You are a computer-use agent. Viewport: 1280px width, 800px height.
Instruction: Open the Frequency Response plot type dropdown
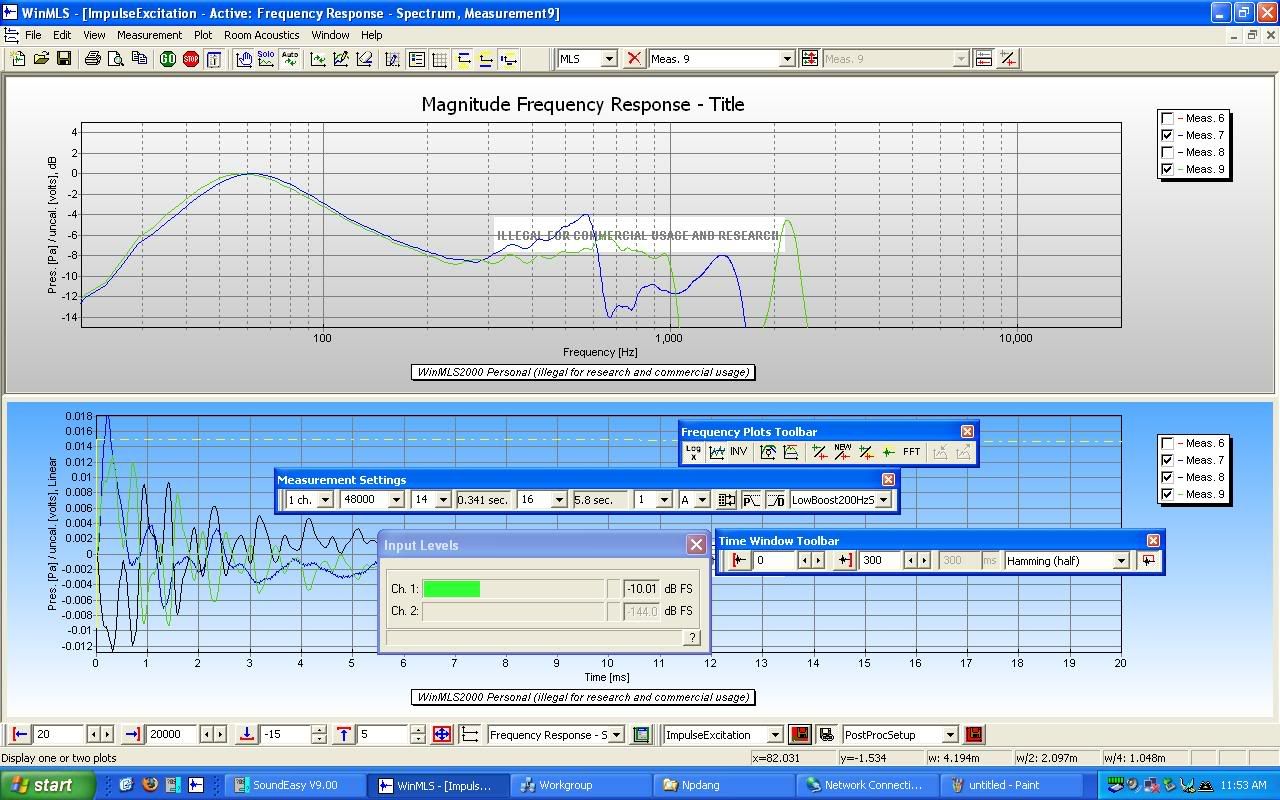click(616, 735)
